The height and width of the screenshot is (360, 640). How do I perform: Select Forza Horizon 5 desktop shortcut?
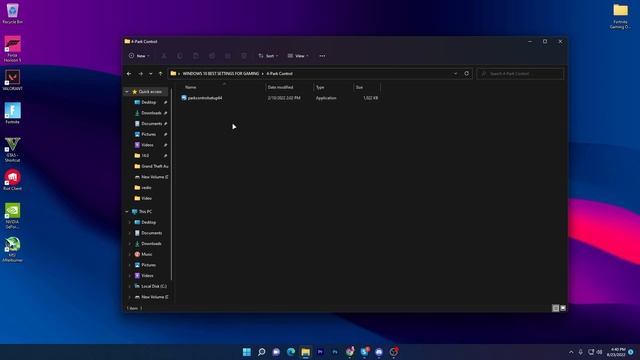point(12,49)
